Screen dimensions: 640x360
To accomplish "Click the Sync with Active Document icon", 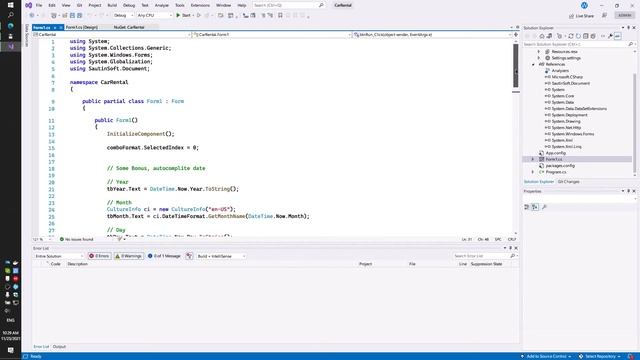I will pos(571,36).
